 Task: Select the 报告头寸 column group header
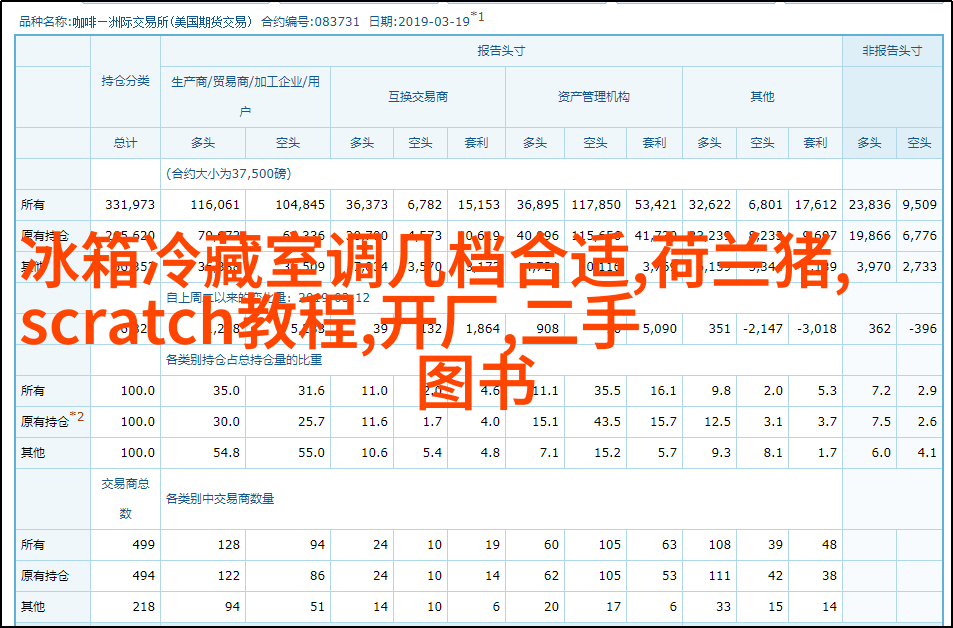coord(500,51)
